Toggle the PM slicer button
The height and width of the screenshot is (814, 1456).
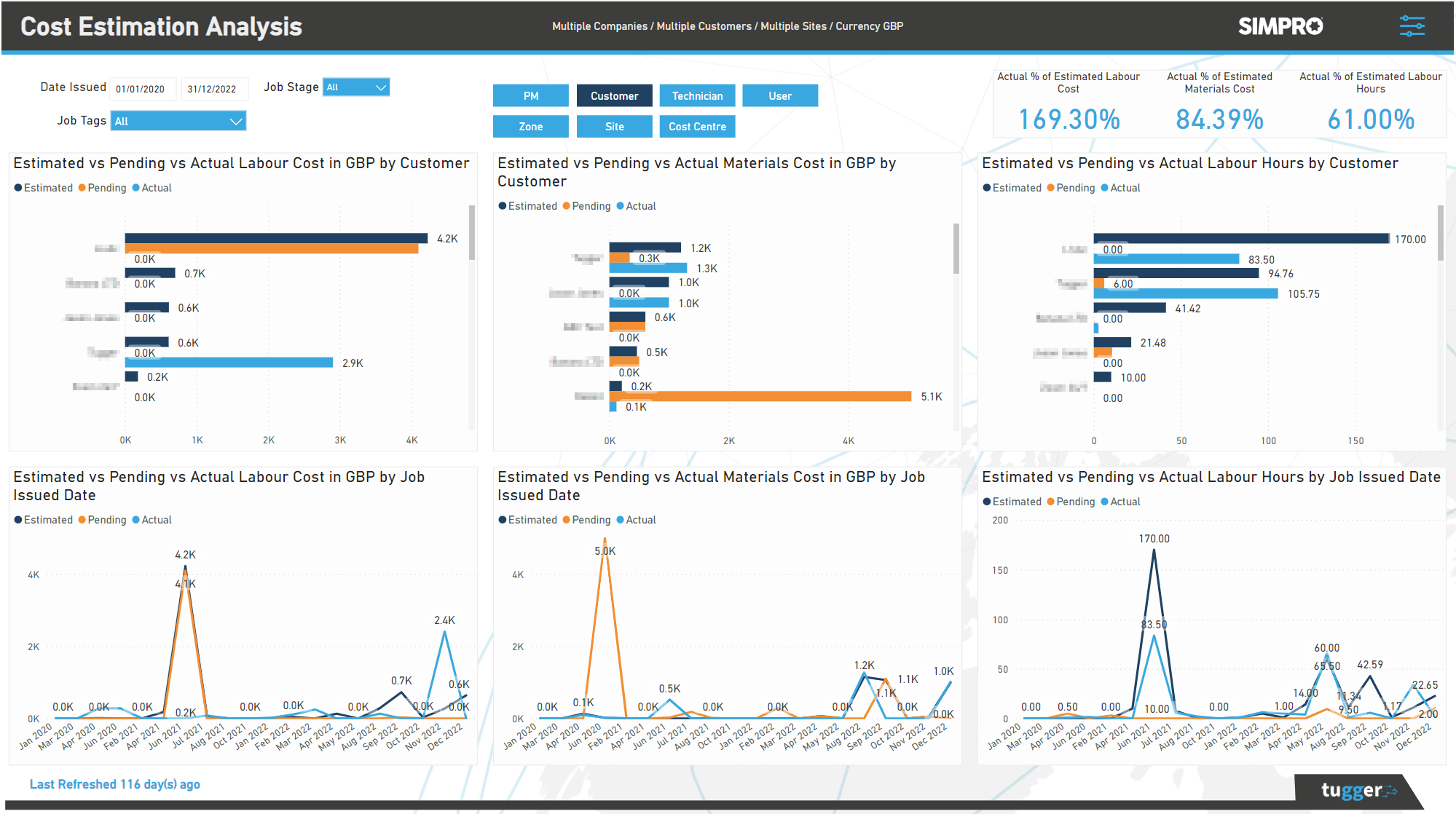coord(530,95)
